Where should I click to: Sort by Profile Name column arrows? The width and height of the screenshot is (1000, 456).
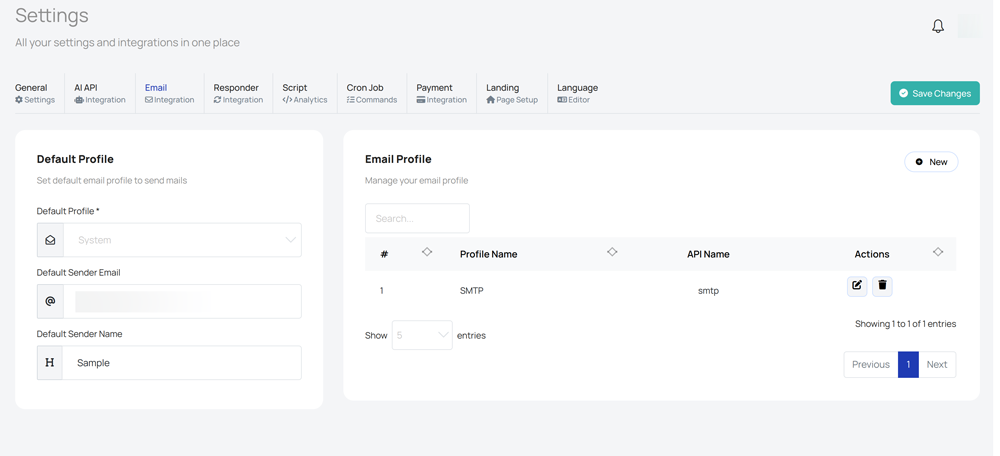point(612,252)
